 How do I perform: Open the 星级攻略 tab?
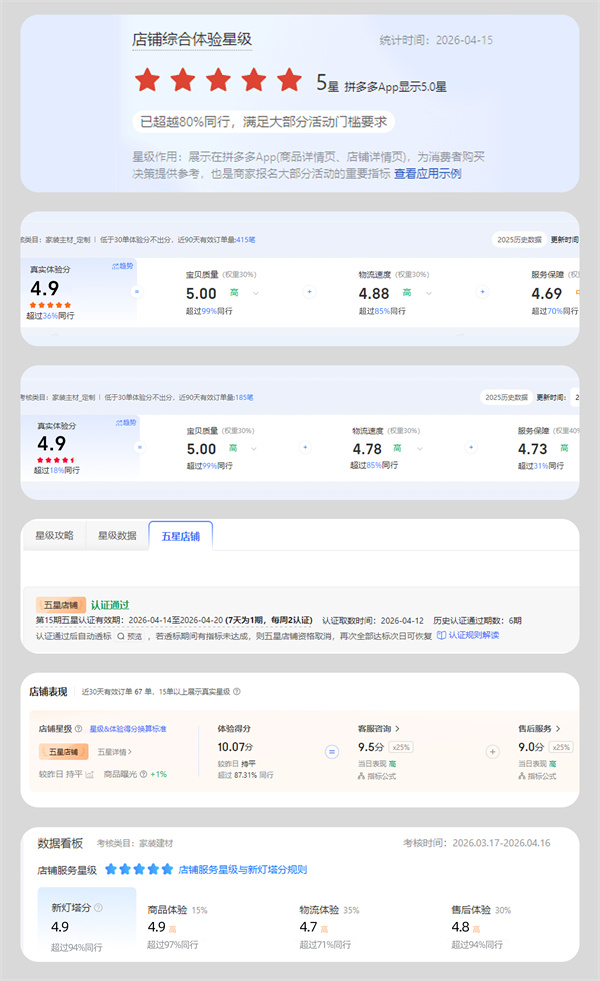tap(54, 535)
